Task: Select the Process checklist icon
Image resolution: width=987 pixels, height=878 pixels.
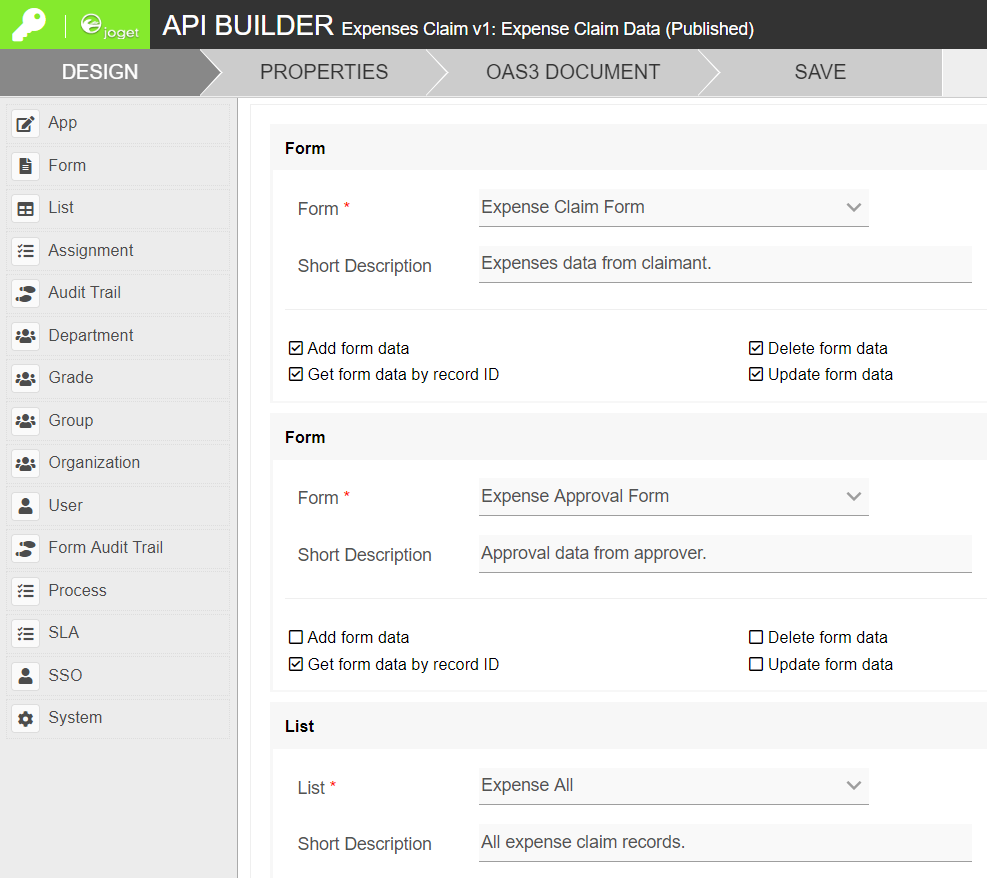Action: click(26, 591)
